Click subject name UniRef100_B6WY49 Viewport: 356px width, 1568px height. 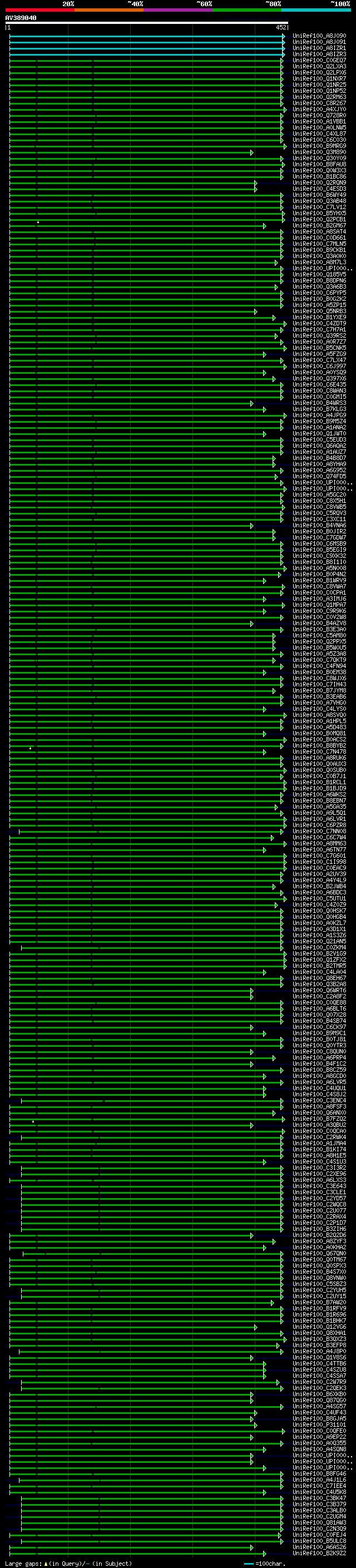319,195
